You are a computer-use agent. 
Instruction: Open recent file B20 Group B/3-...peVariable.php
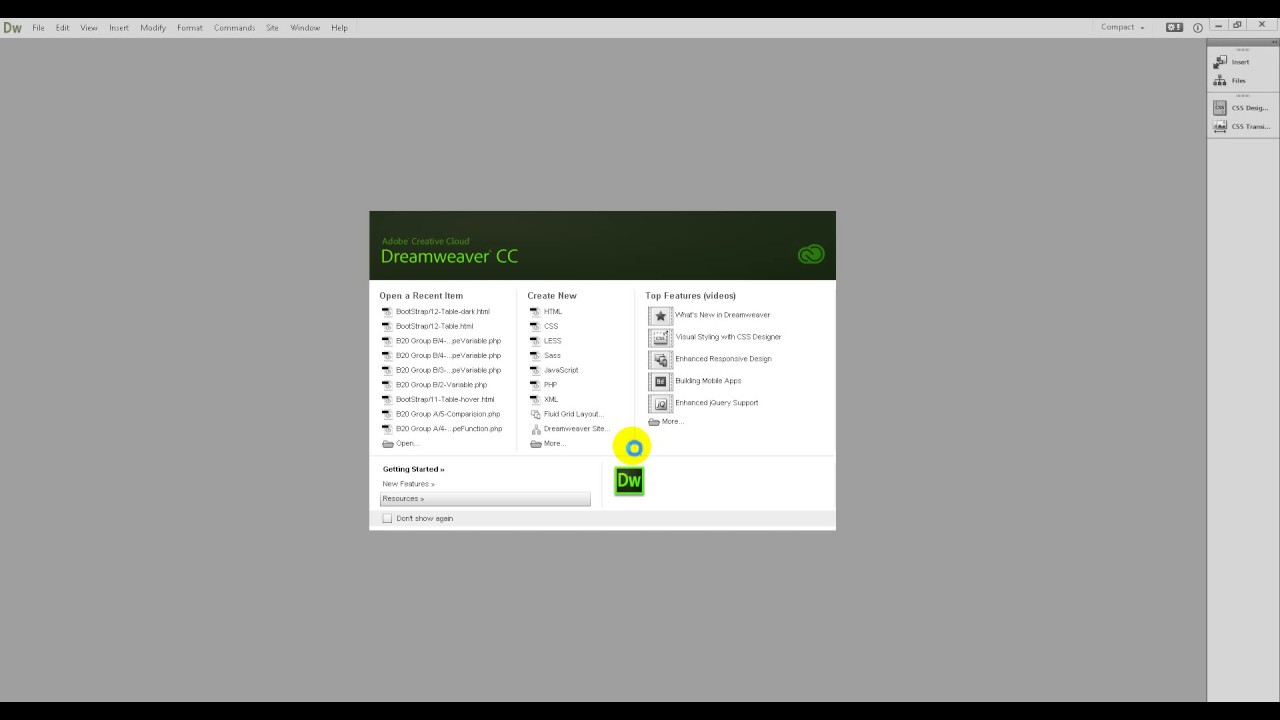[442, 370]
